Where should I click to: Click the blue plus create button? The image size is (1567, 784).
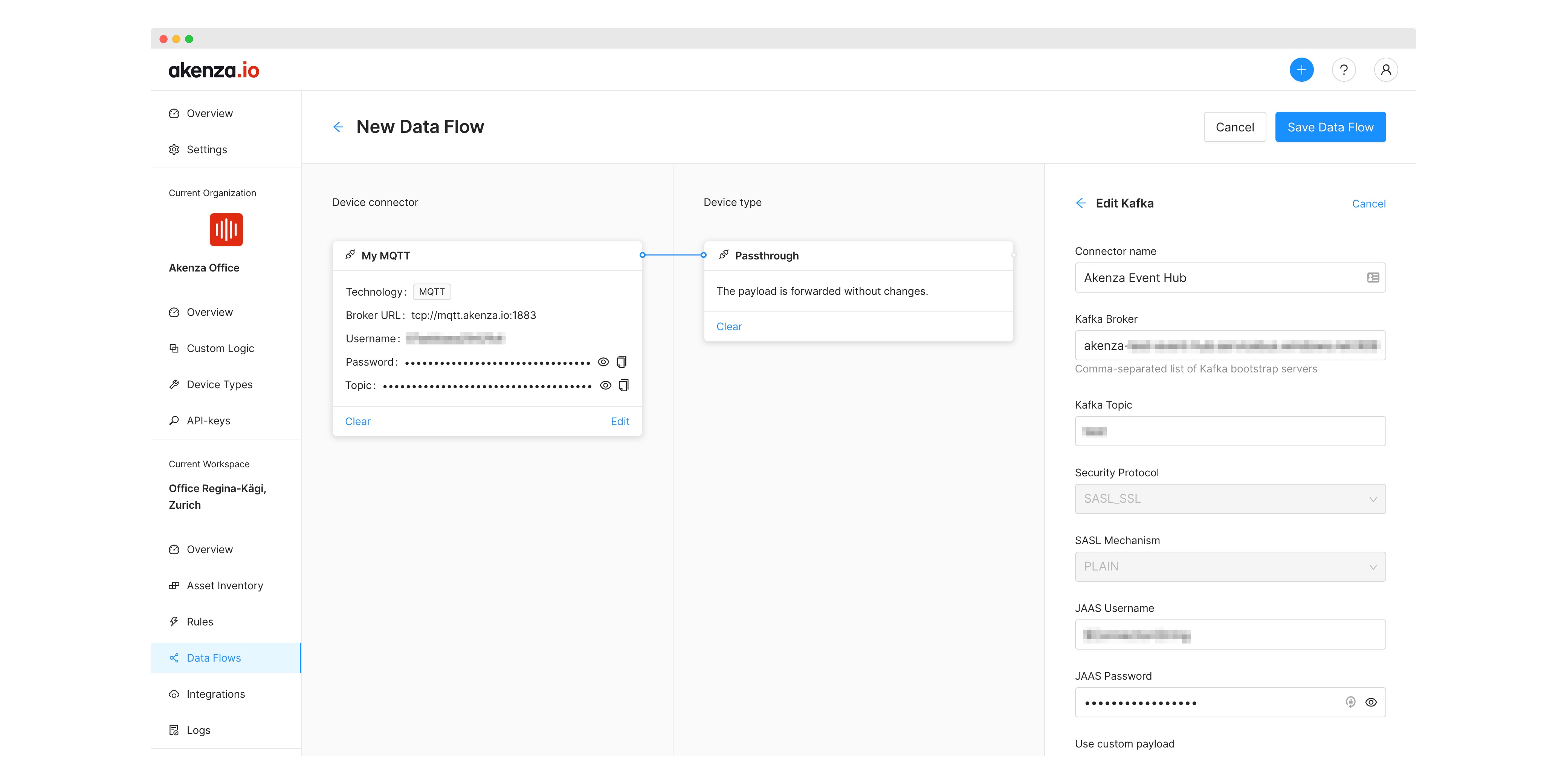[1301, 70]
